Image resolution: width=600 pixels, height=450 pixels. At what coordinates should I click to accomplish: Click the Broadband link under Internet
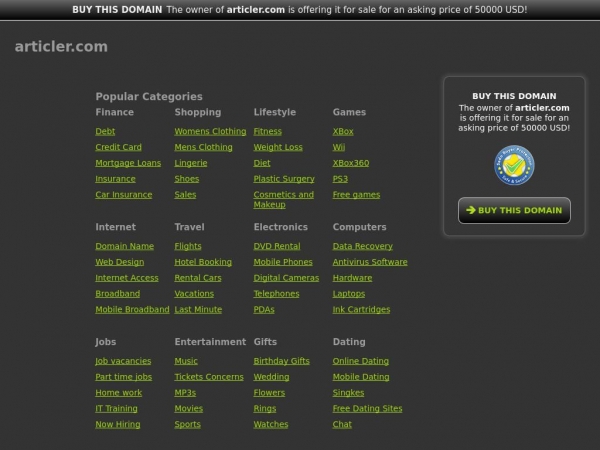tap(117, 293)
